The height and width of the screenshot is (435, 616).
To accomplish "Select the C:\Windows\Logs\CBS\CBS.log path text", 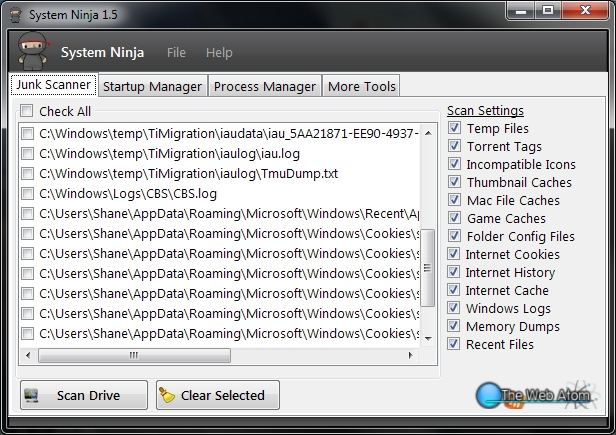I will (128, 193).
